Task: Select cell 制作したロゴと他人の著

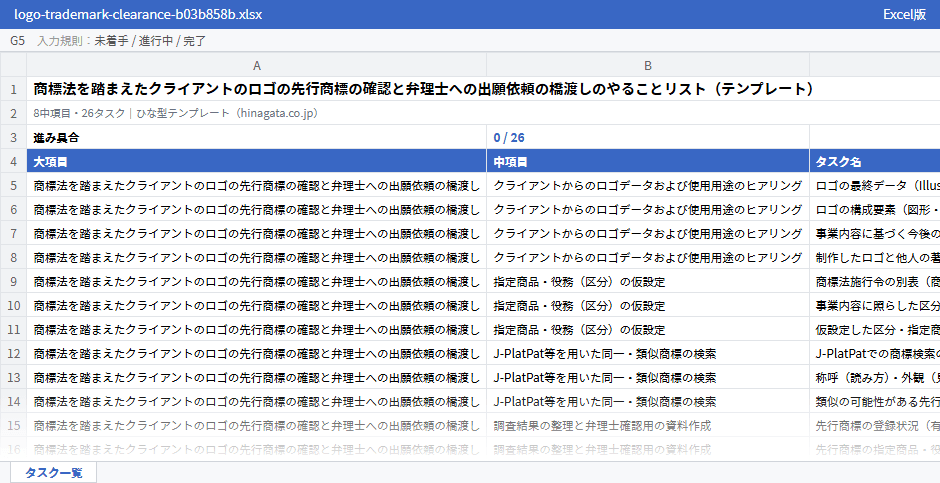Action: click(875, 257)
